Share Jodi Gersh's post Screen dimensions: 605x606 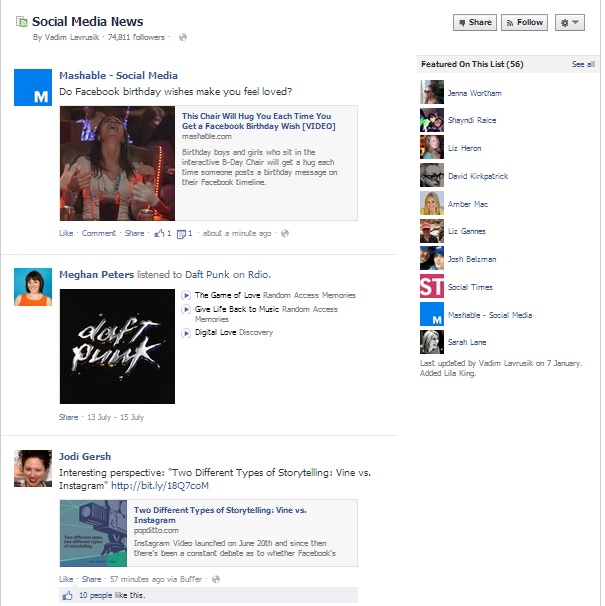pos(92,579)
